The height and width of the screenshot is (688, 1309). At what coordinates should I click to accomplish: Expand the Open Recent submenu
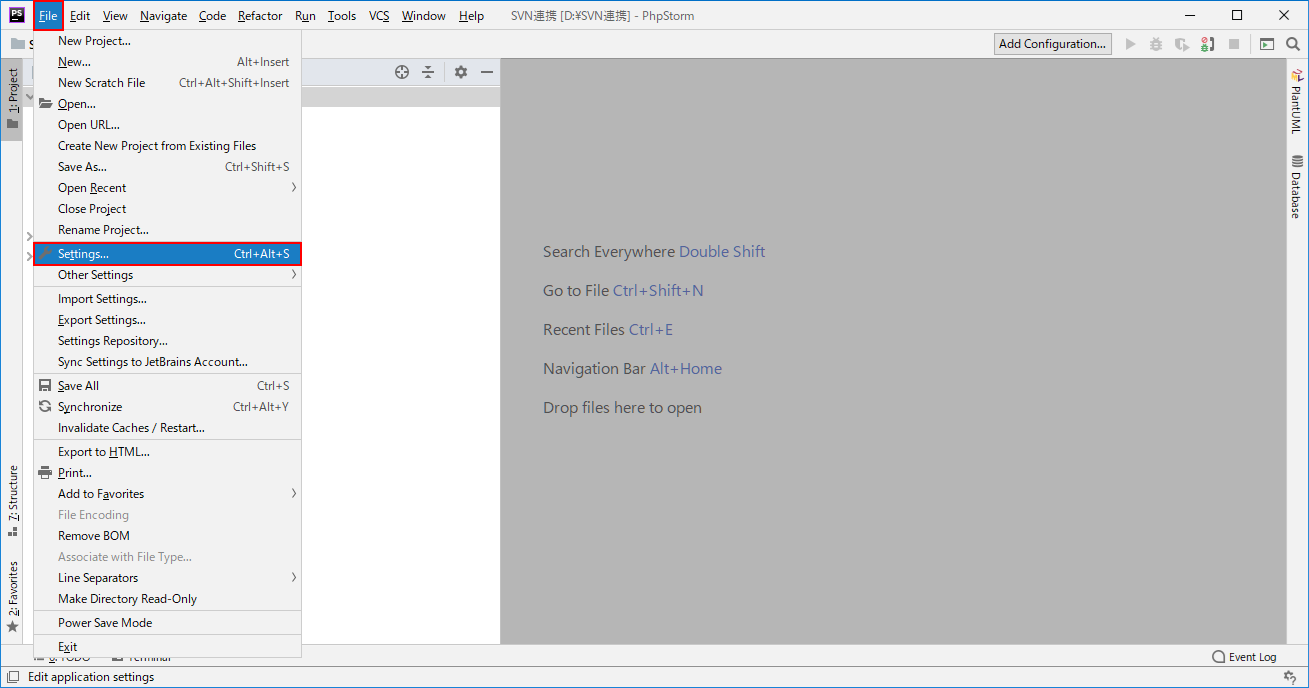(167, 188)
